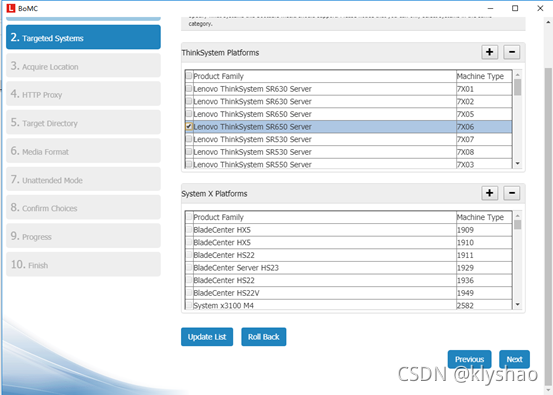The width and height of the screenshot is (553, 395).
Task: Collapse ThinkSystem Platforms with the minus button
Action: (512, 52)
